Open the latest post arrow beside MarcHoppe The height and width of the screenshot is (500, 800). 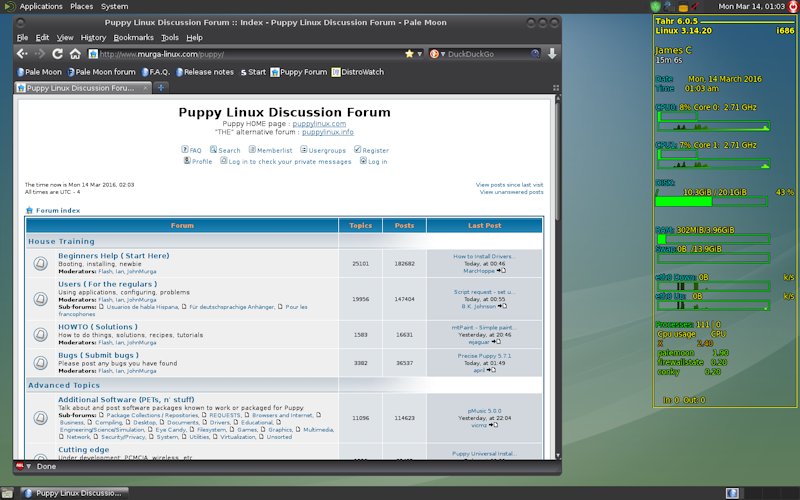coord(501,270)
